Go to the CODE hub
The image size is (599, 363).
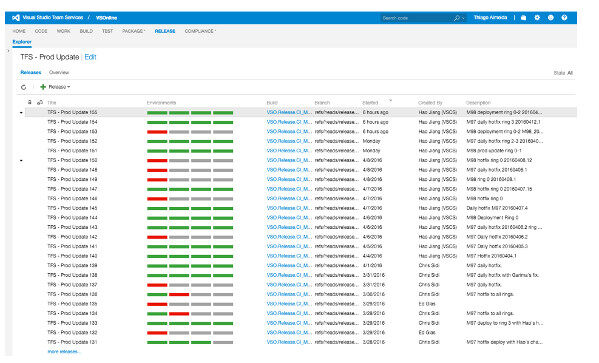pos(41,31)
